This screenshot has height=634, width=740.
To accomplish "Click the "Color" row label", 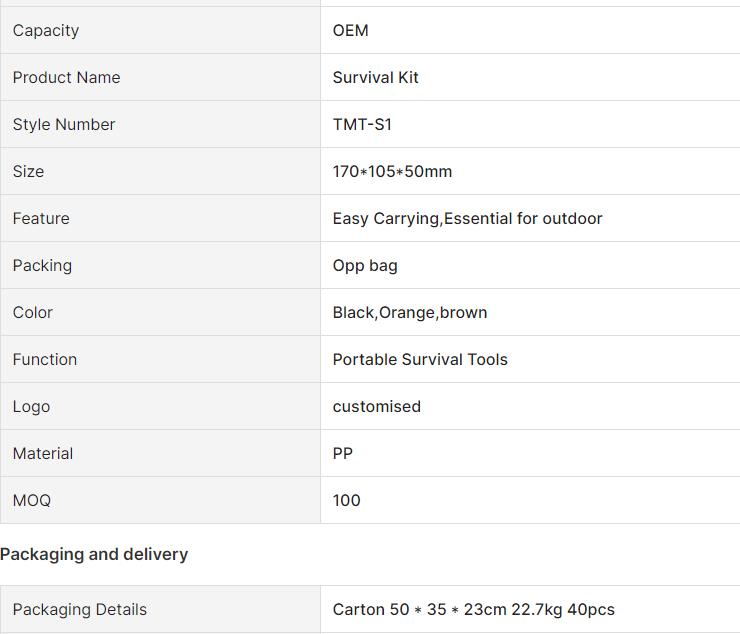I will [33, 312].
